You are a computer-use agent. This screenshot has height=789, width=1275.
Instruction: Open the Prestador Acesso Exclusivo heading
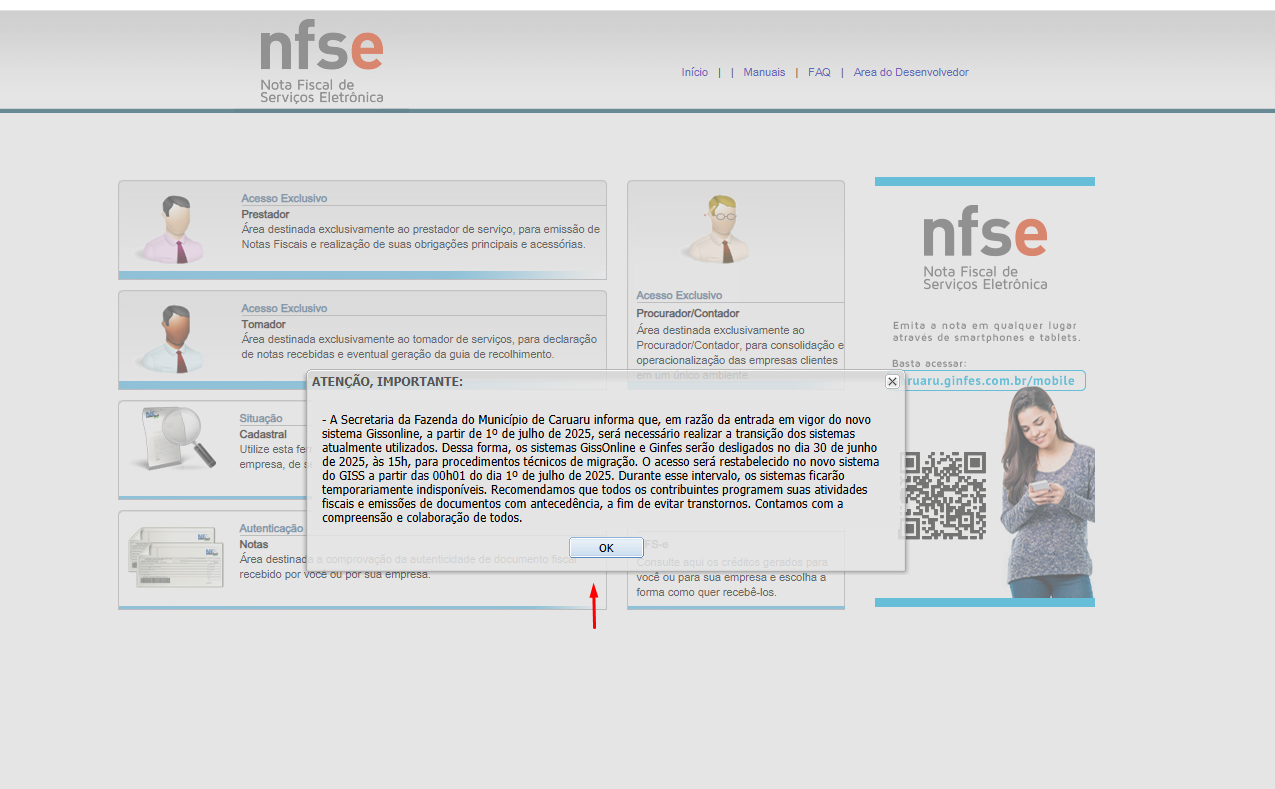pyautogui.click(x=284, y=198)
